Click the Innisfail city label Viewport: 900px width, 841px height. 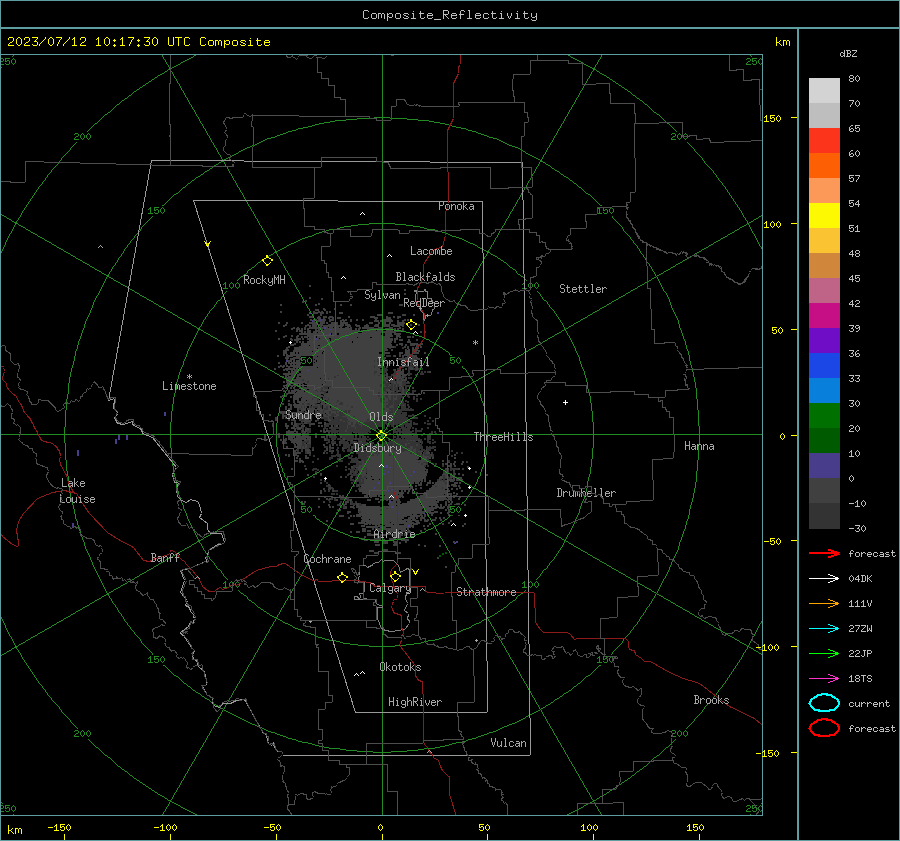pyautogui.click(x=404, y=362)
